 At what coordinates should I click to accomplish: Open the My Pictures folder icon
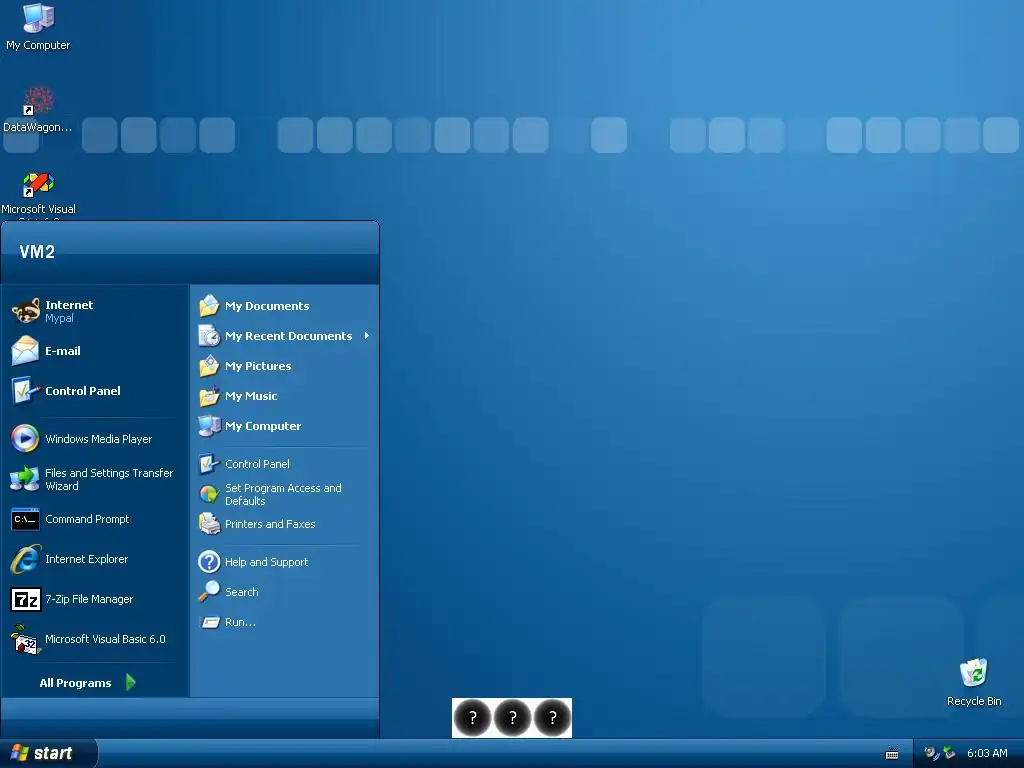tap(209, 366)
